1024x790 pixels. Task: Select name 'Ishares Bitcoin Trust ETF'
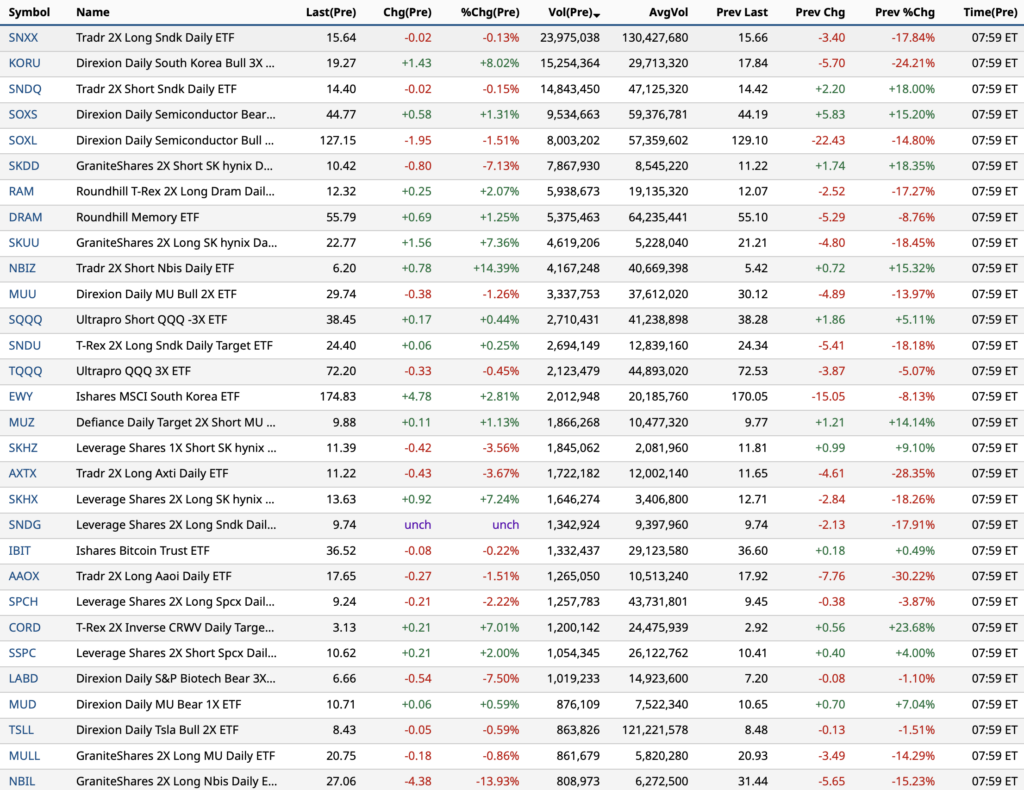coord(142,550)
